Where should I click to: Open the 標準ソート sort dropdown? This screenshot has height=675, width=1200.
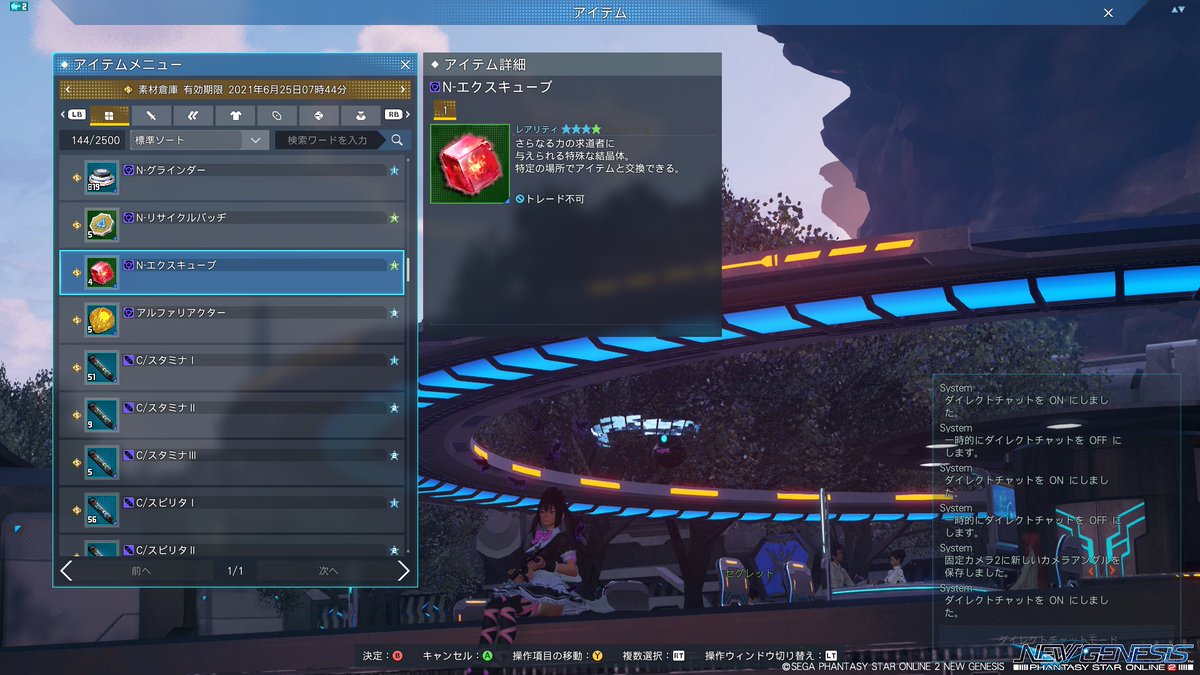(197, 140)
